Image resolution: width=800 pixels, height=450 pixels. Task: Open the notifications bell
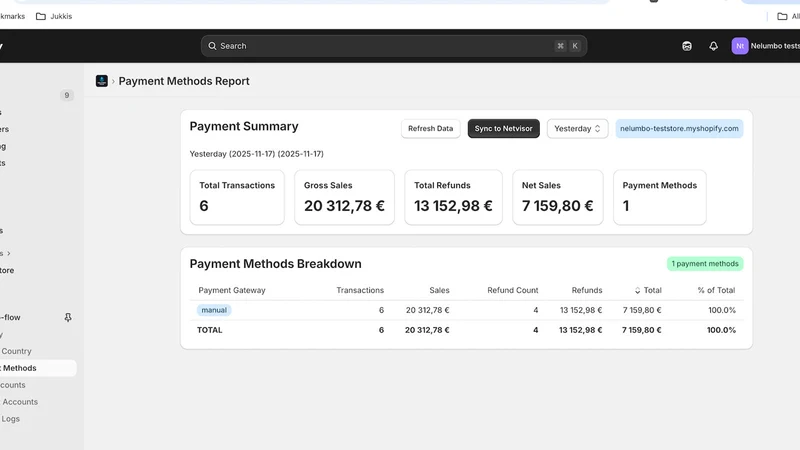click(x=713, y=46)
